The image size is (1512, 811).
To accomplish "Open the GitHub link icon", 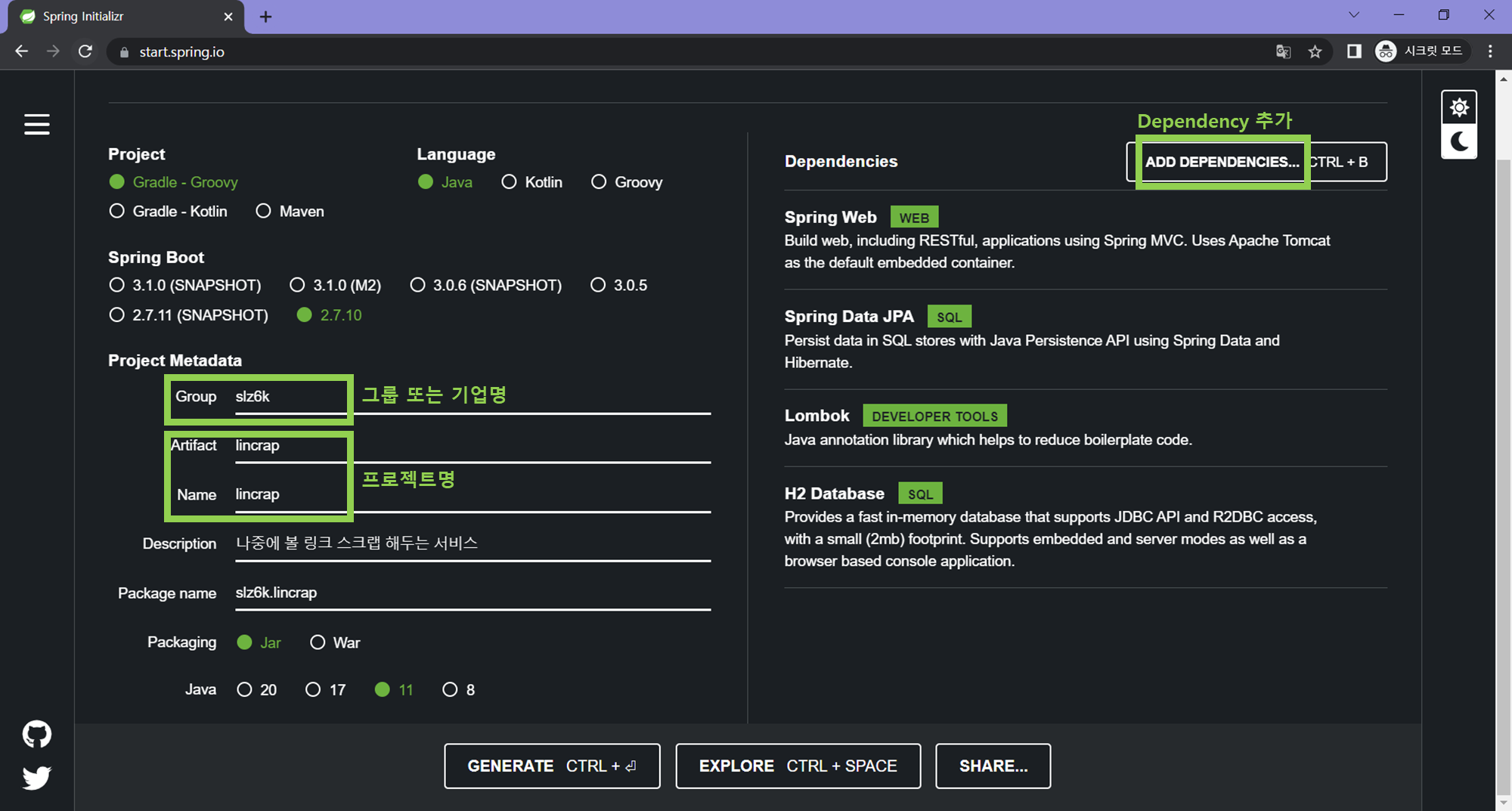I will (36, 734).
